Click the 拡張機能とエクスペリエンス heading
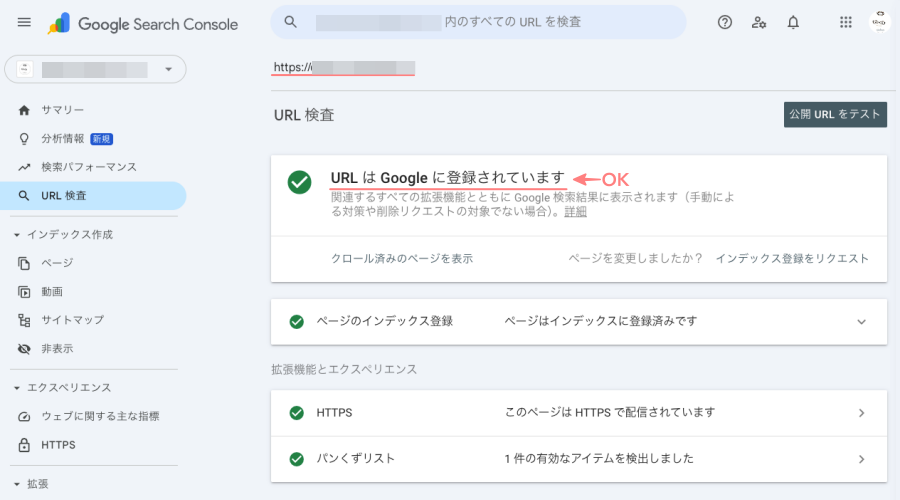The height and width of the screenshot is (500, 900). pyautogui.click(x=344, y=370)
